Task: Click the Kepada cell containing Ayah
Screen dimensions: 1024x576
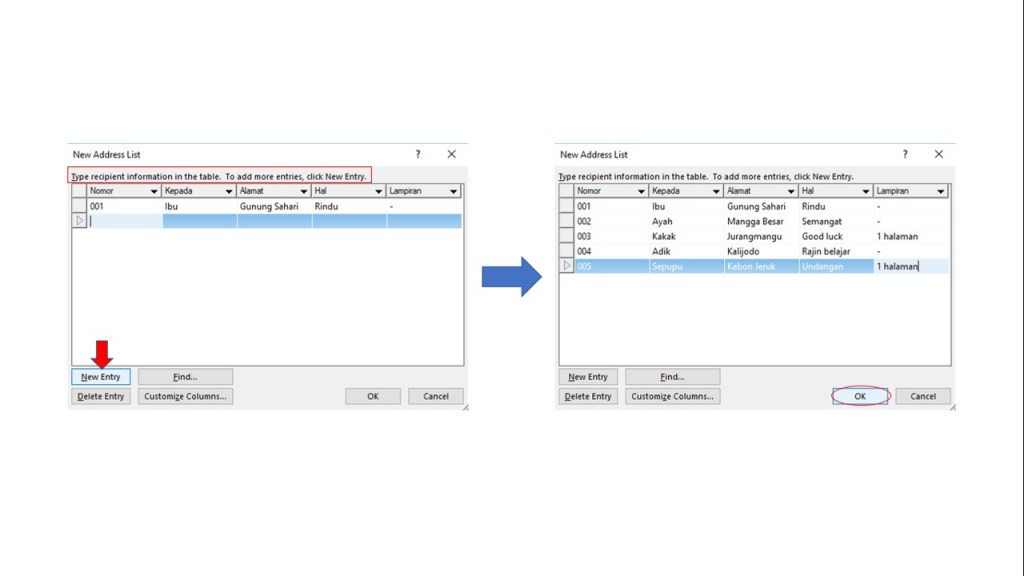Action: pyautogui.click(x=663, y=222)
